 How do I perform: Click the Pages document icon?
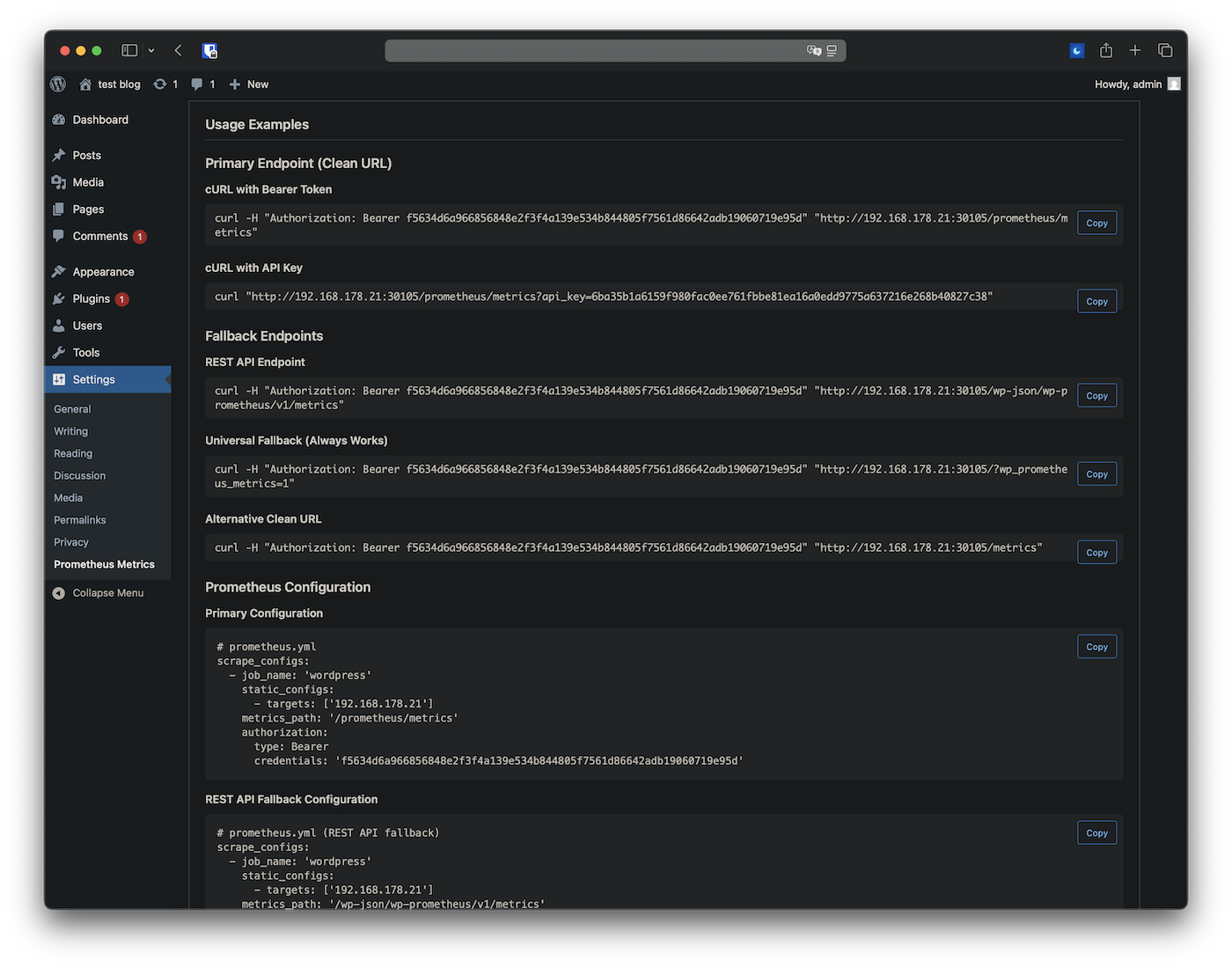[x=58, y=209]
